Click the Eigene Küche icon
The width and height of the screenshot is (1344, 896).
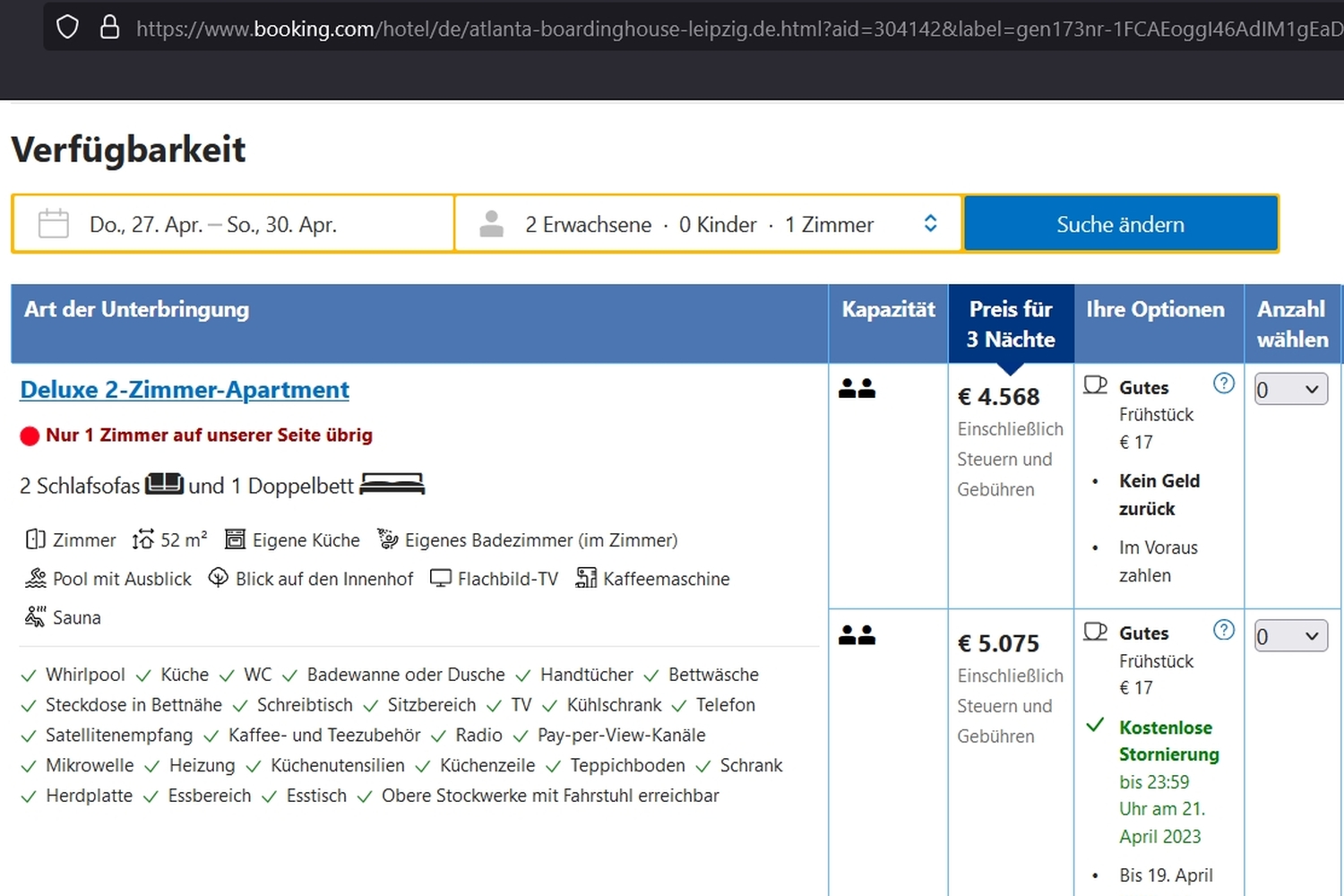click(x=235, y=539)
